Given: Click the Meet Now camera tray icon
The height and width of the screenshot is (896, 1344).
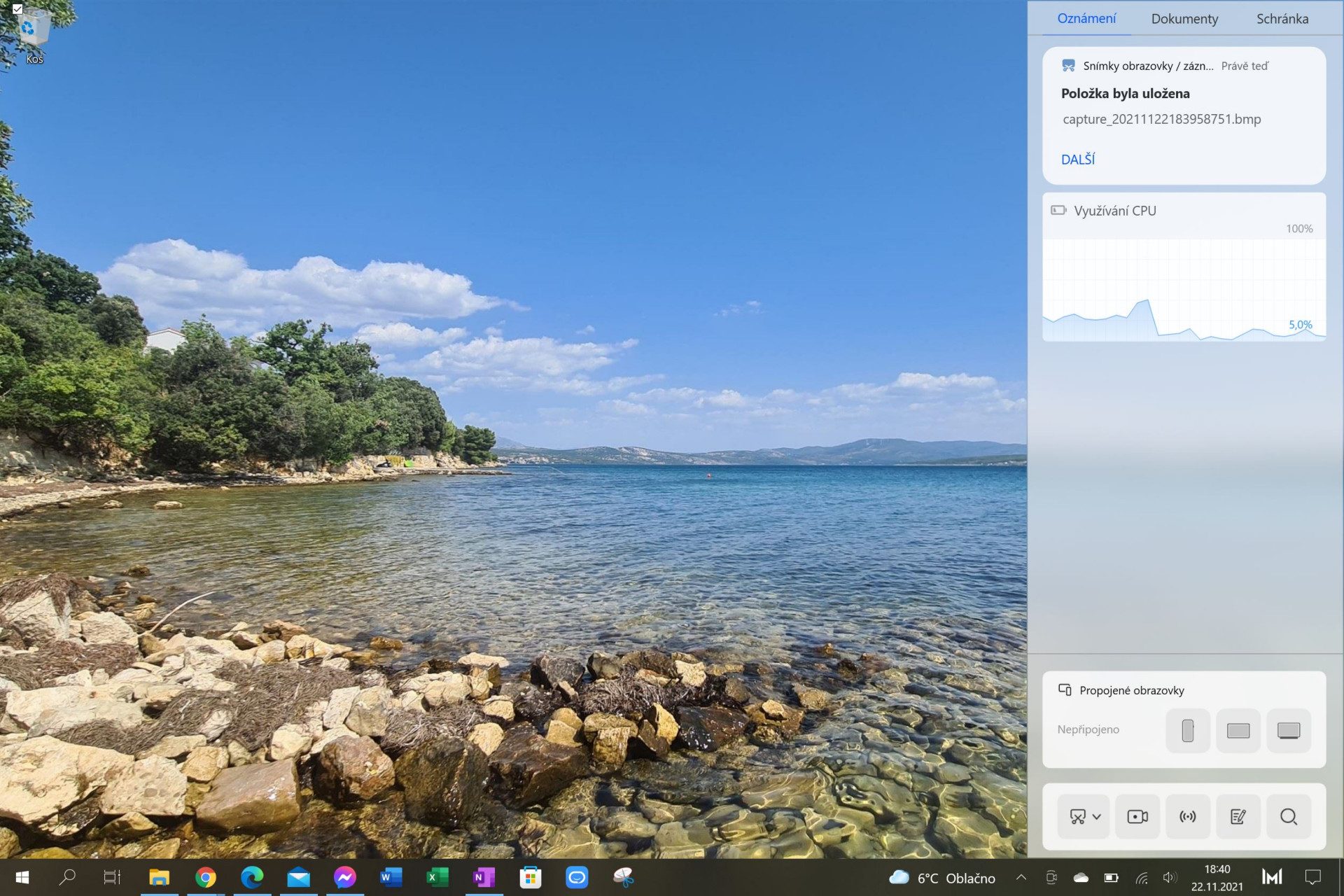Looking at the screenshot, I should point(1051,877).
